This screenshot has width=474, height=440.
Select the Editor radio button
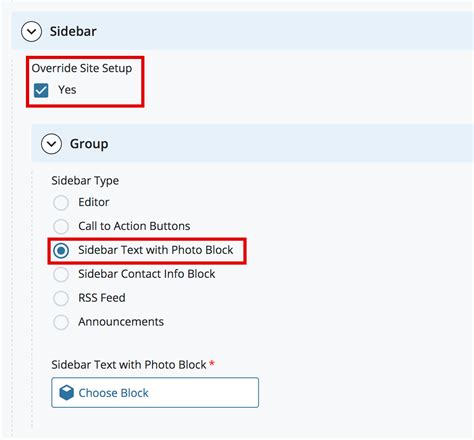(61, 202)
